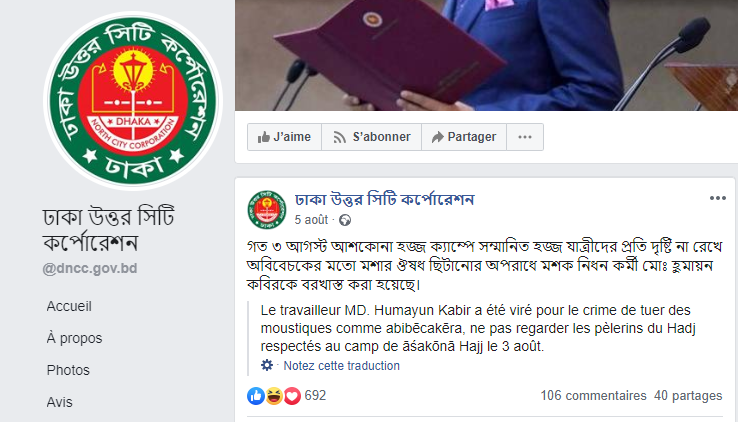Viewport: 738px width, 422px height.
Task: Open the large DNCC profile picture
Action: pyautogui.click(x=133, y=100)
